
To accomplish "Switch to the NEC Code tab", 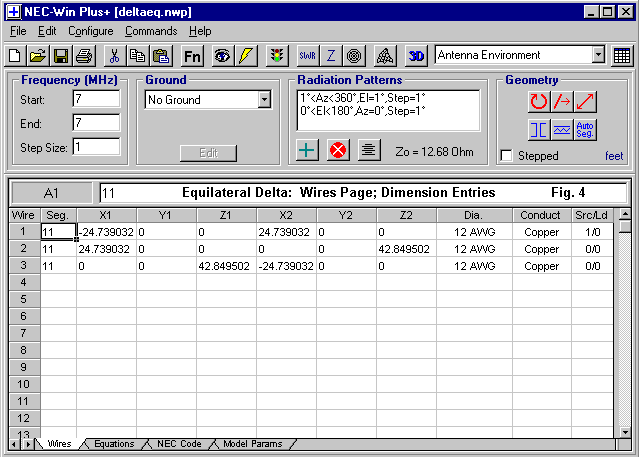I will (178, 443).
